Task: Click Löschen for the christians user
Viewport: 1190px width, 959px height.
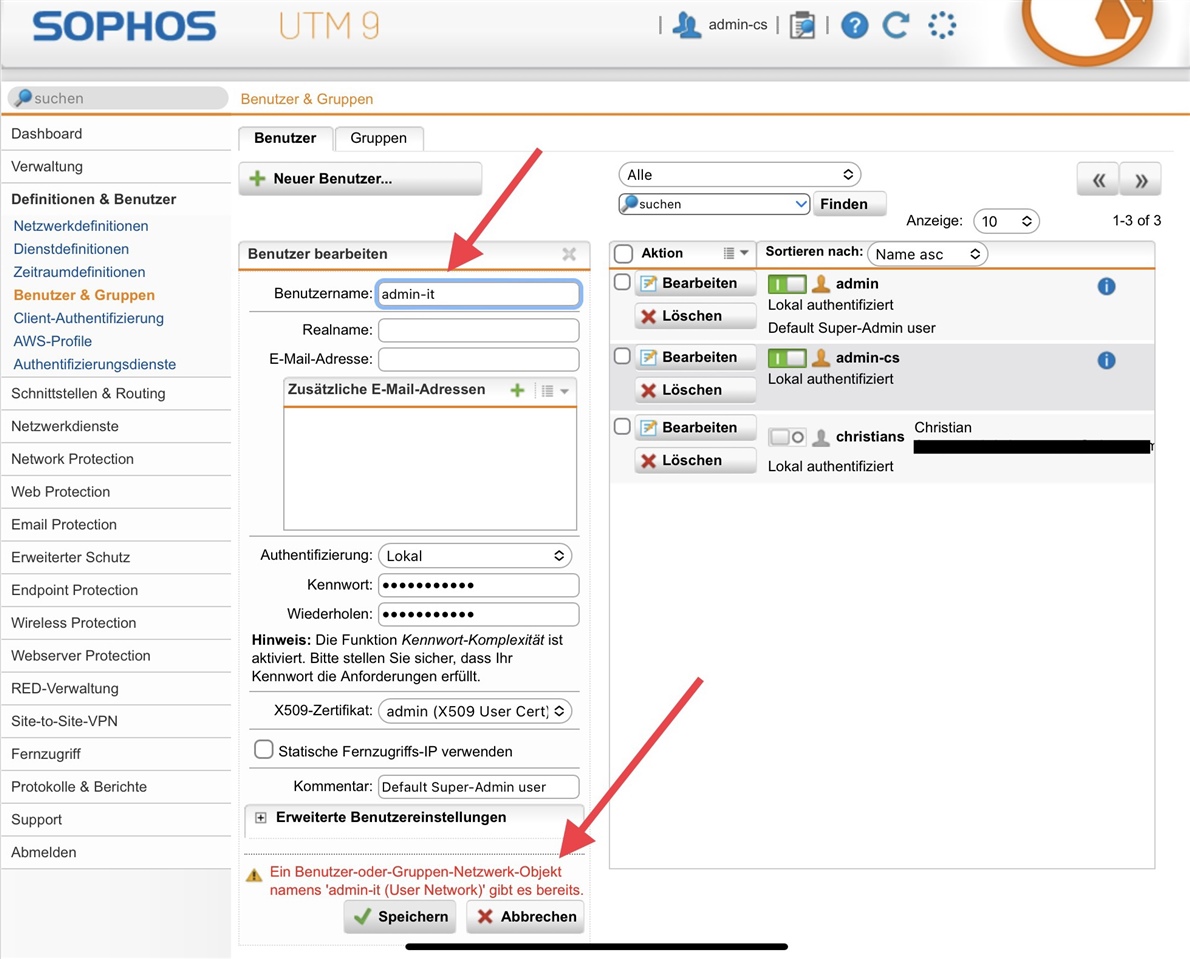Action: [x=696, y=461]
